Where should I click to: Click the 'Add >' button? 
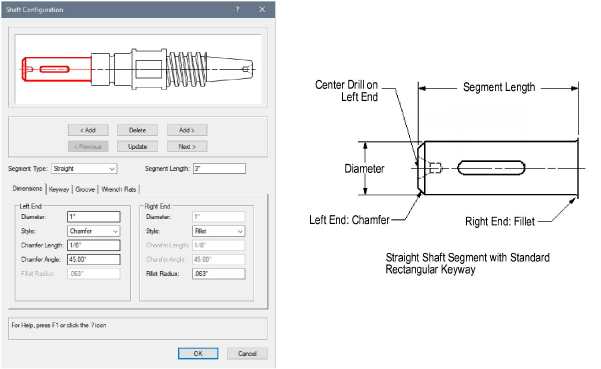click(x=187, y=130)
